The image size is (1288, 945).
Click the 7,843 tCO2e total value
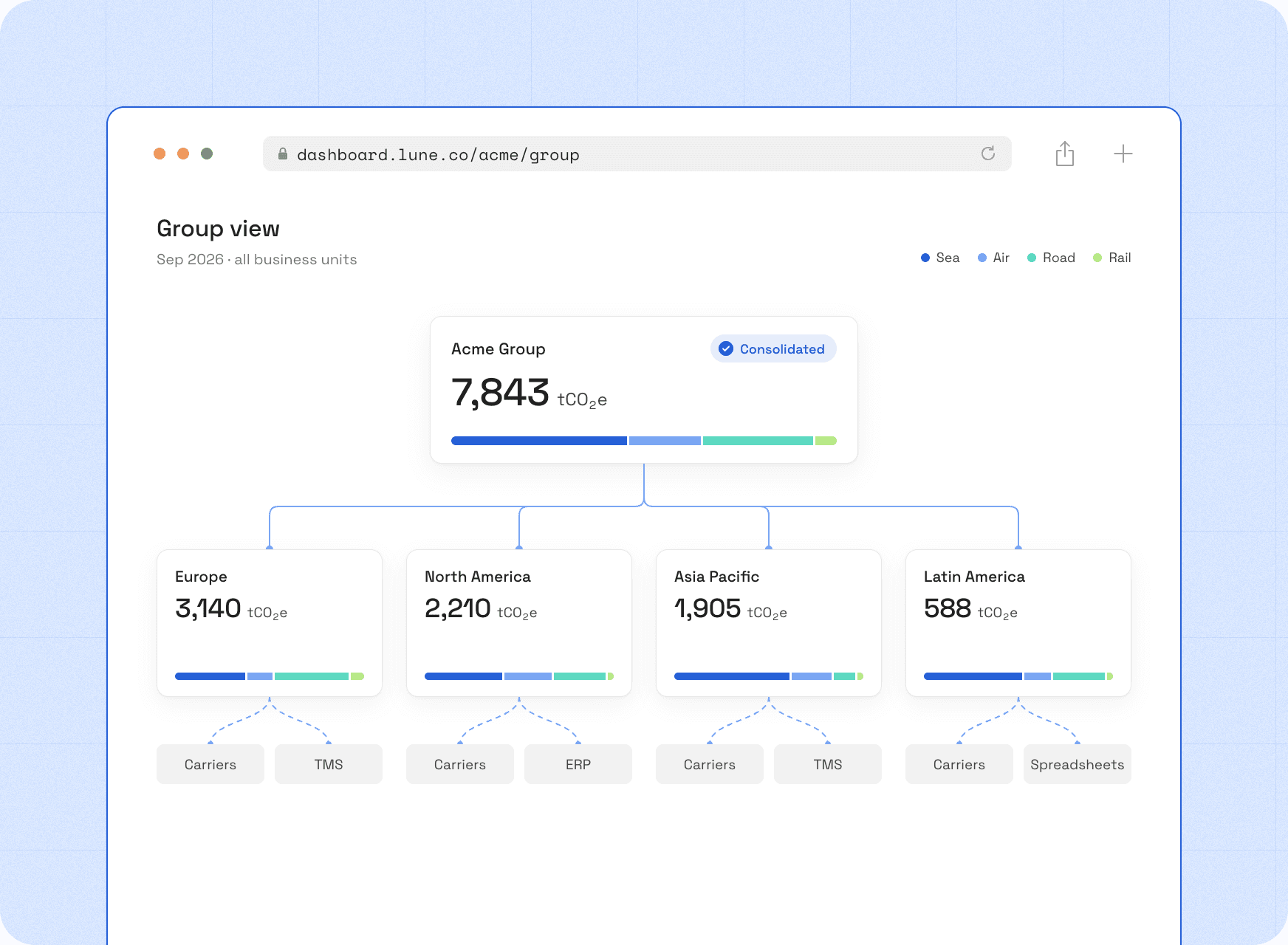529,393
